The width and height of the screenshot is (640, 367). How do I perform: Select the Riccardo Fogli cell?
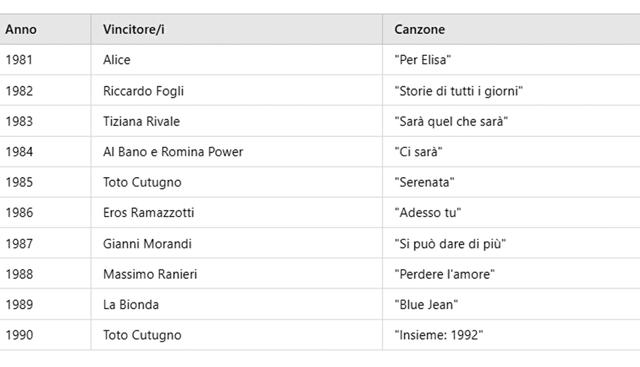[237, 91]
